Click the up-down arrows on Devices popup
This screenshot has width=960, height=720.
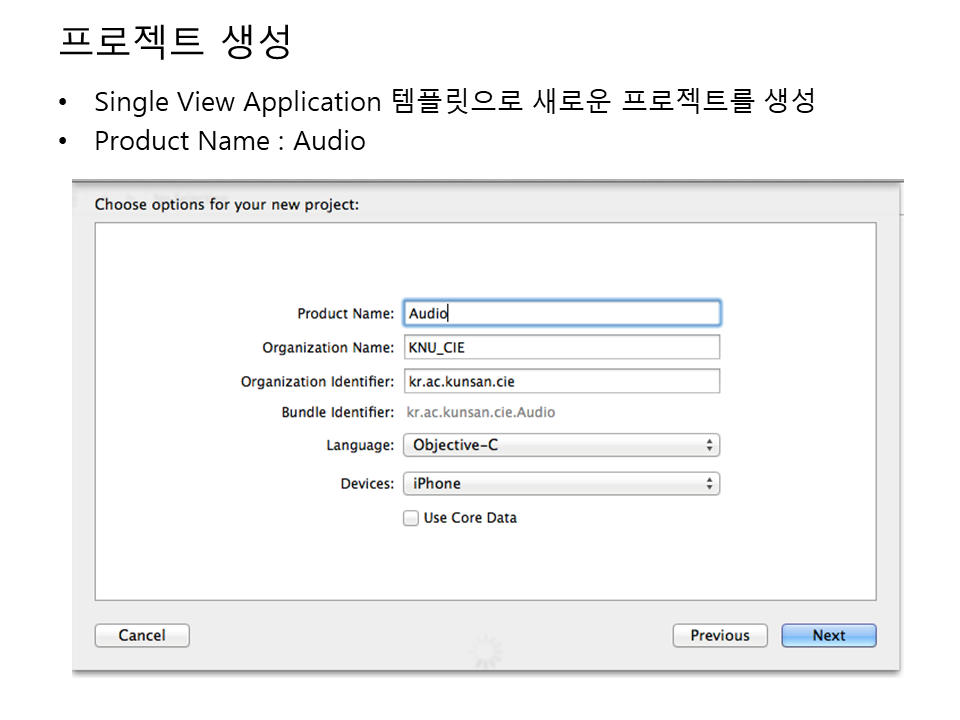tap(709, 484)
